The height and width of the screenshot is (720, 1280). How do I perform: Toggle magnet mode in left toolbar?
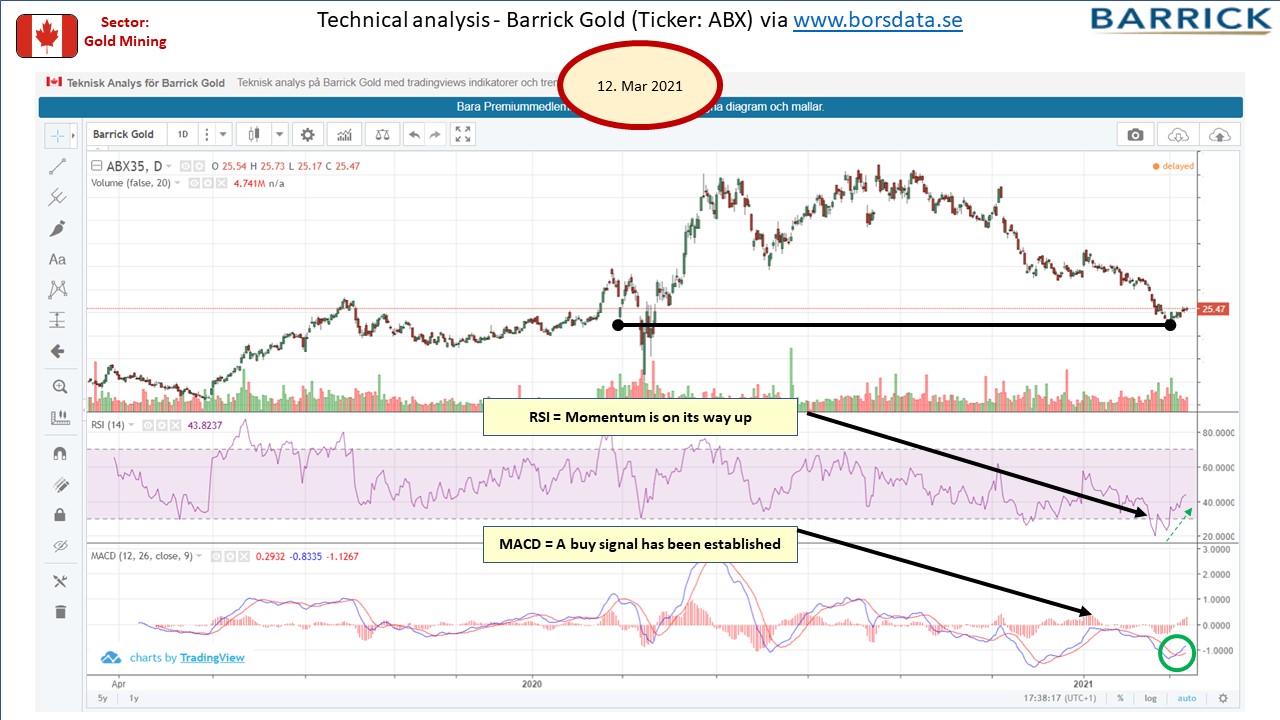click(x=58, y=453)
